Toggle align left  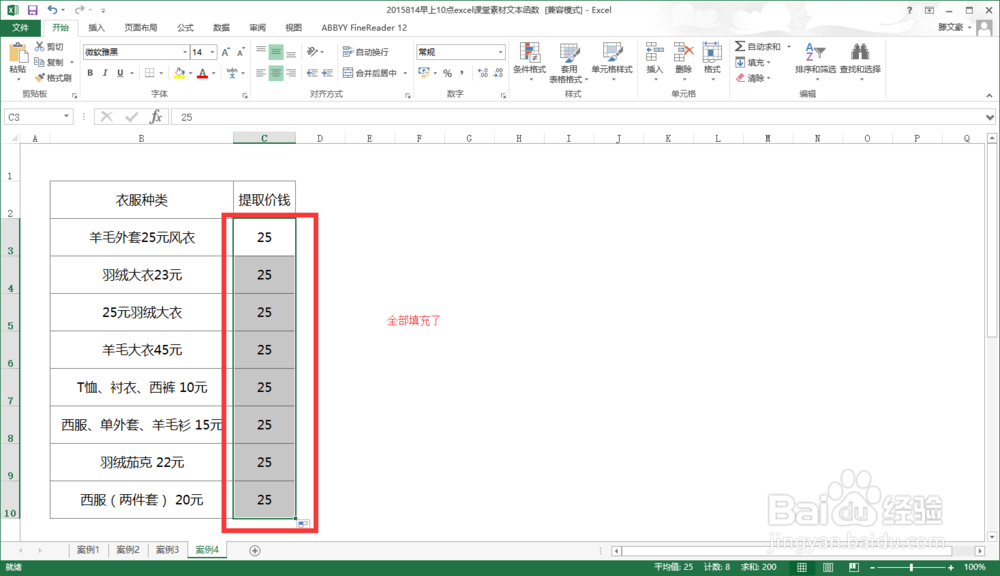[260, 73]
